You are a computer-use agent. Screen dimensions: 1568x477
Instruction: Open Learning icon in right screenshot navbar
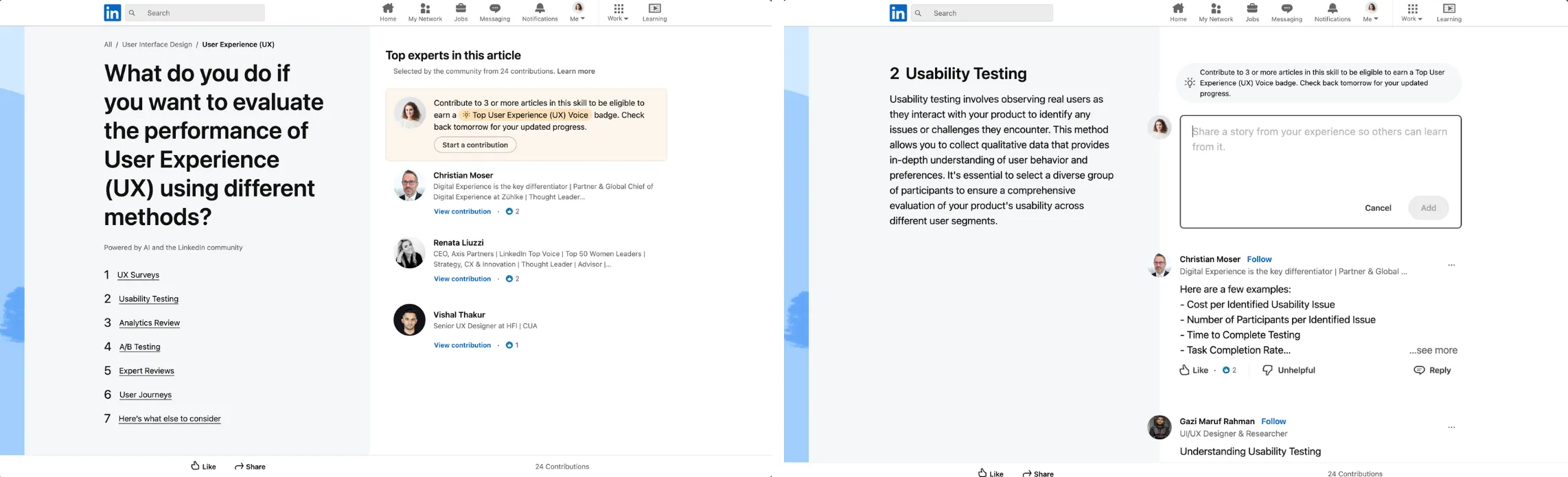[x=1449, y=12]
